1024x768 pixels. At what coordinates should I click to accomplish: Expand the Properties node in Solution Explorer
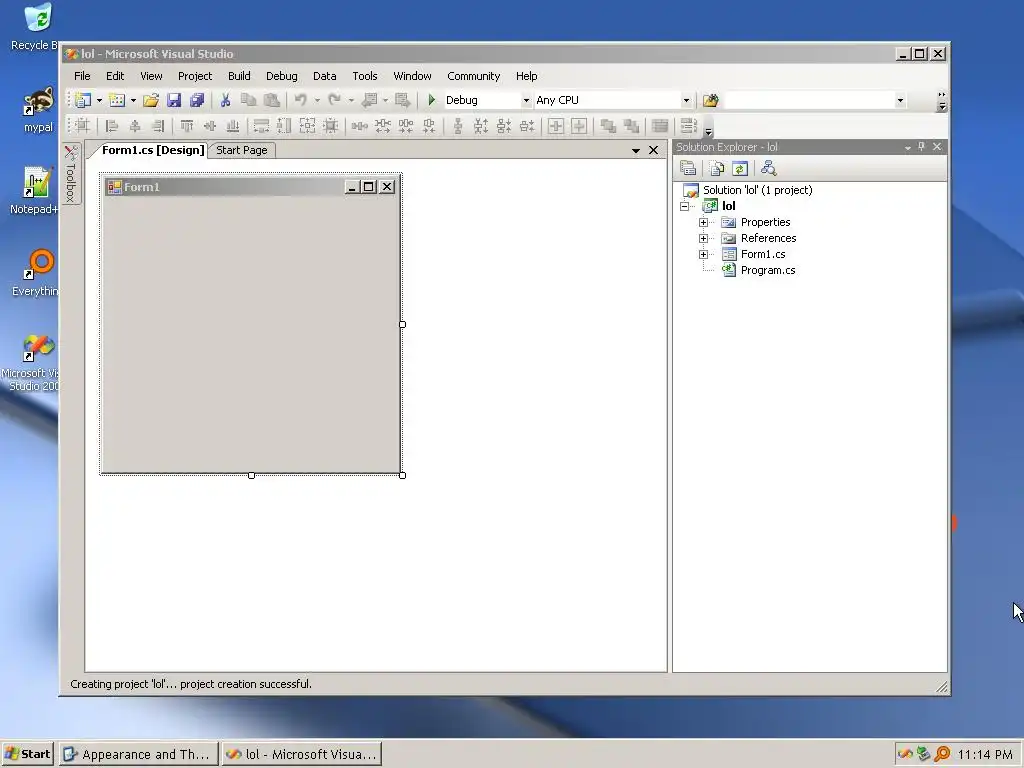(703, 222)
